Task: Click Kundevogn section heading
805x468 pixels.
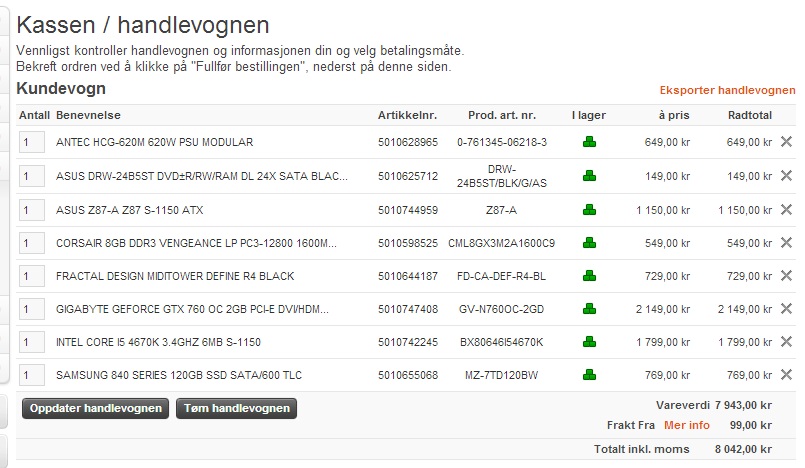Action: pos(61,88)
